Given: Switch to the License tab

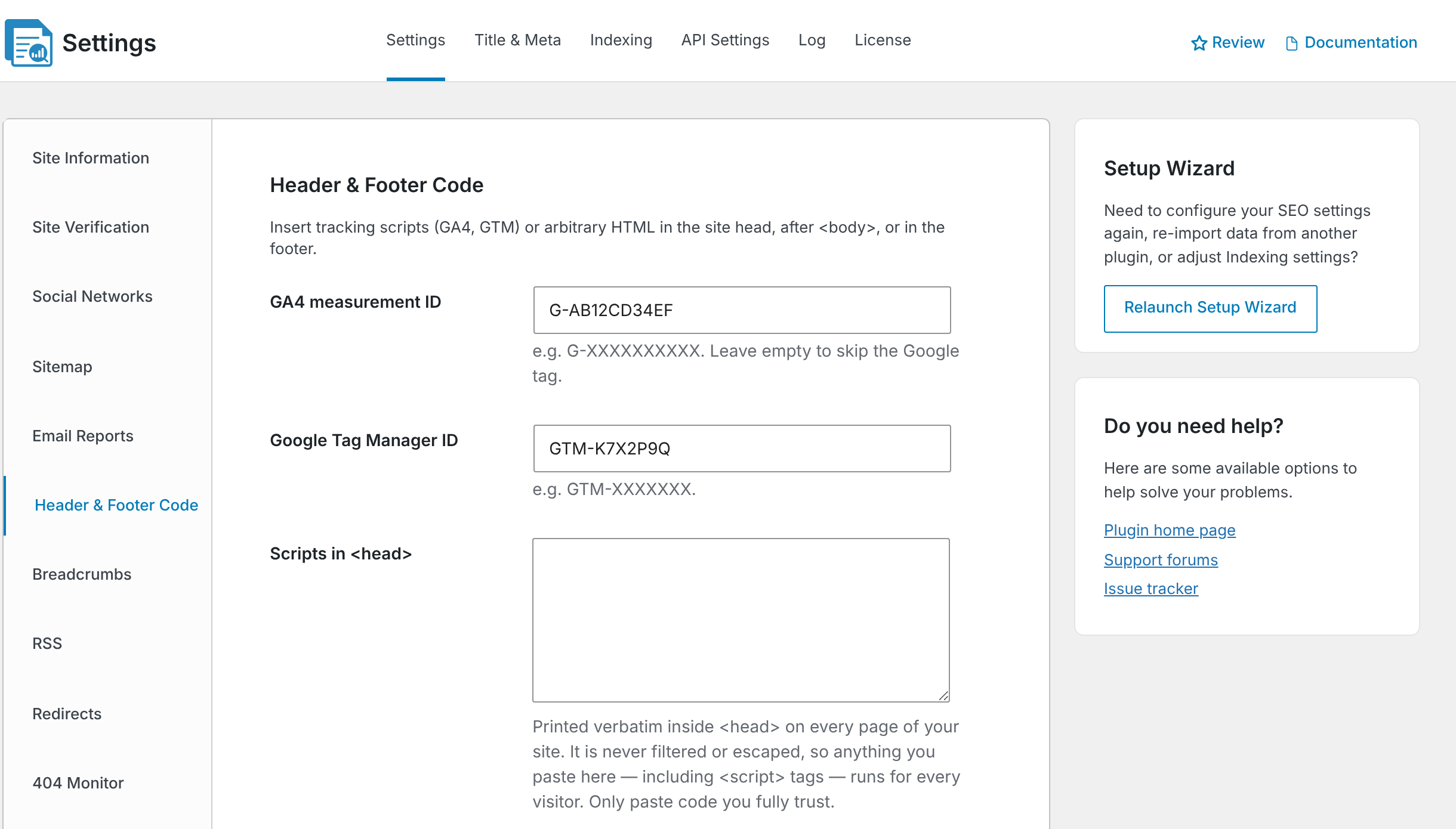Looking at the screenshot, I should 883,40.
